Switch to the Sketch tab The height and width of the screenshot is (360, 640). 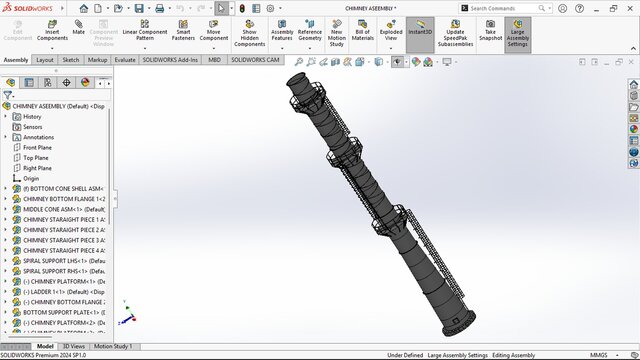[x=71, y=60]
